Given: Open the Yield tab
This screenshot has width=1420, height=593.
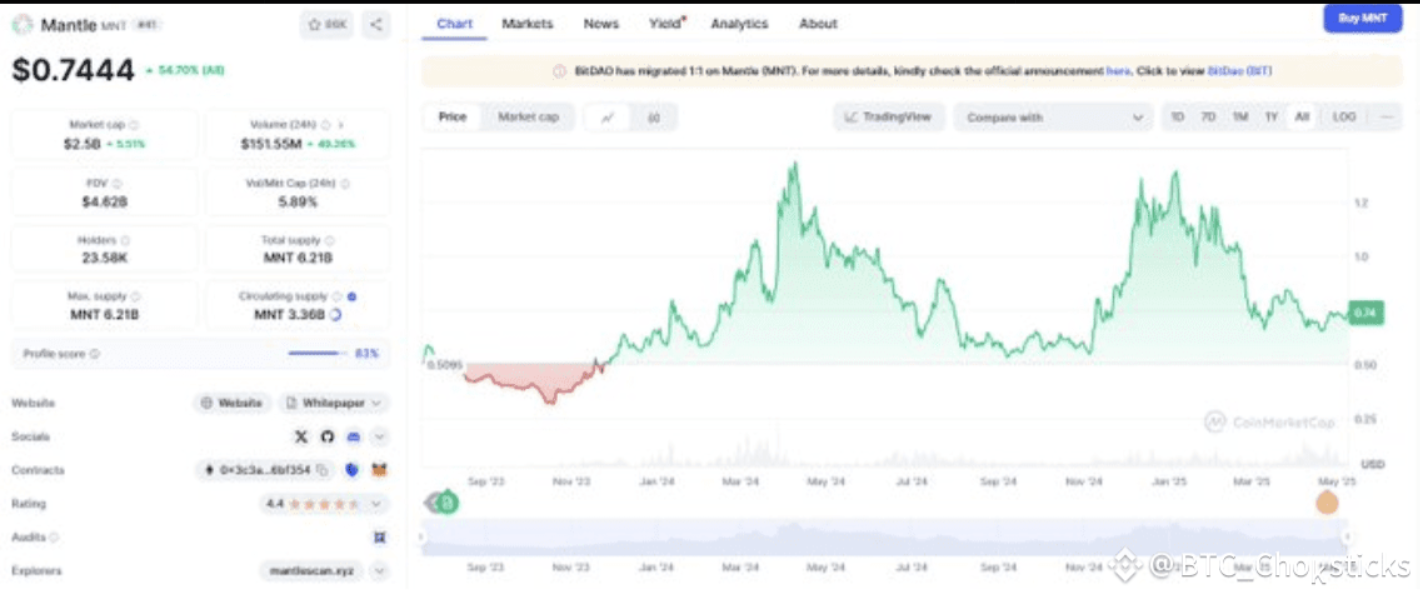Looking at the screenshot, I should click(x=666, y=24).
